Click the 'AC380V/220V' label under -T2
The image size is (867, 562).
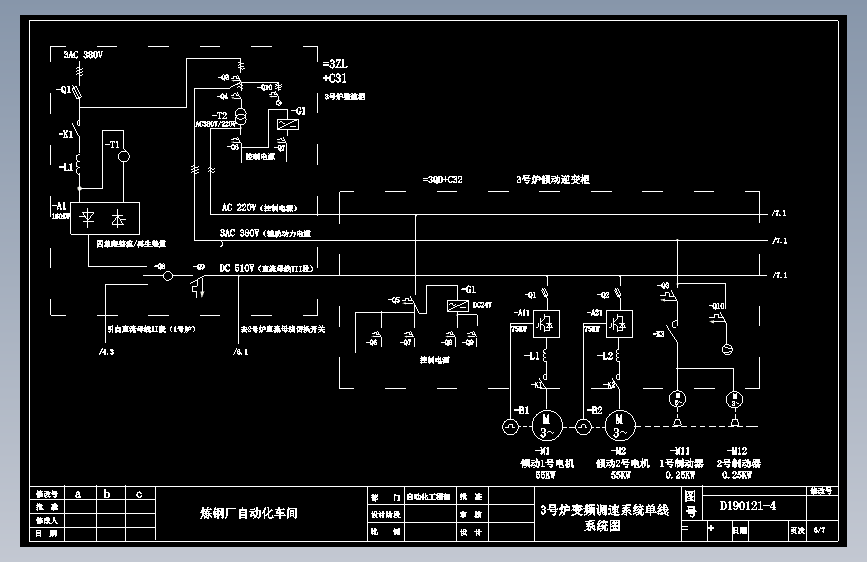(x=216, y=124)
